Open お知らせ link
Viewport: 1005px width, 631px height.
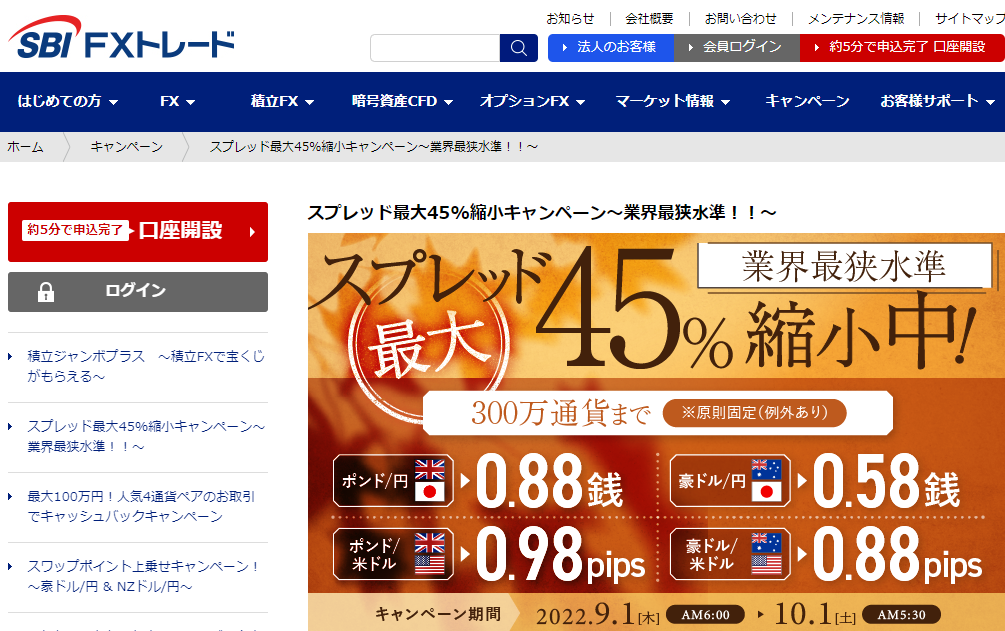570,19
